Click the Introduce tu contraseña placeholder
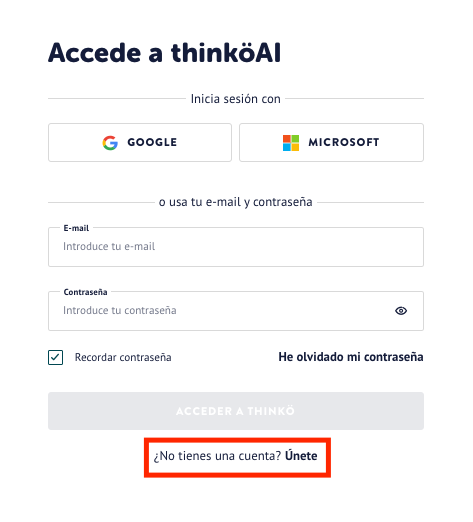 [x=120, y=310]
